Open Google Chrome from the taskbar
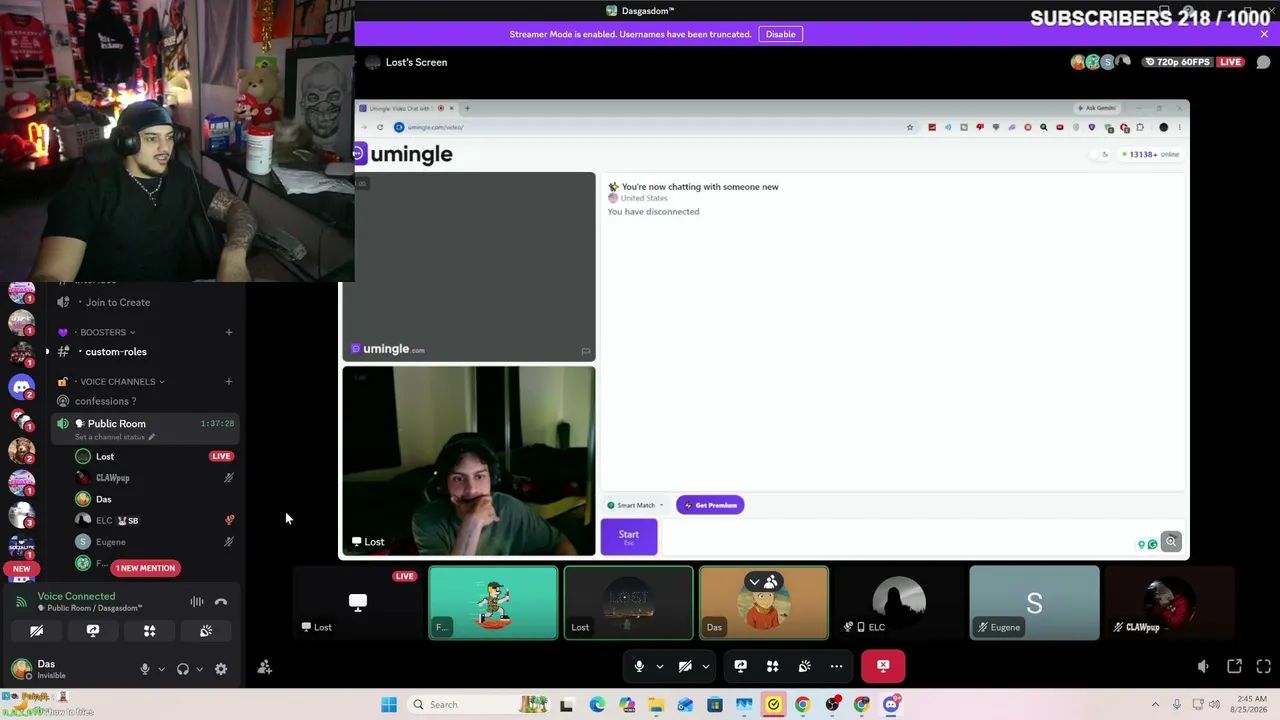 [x=803, y=705]
